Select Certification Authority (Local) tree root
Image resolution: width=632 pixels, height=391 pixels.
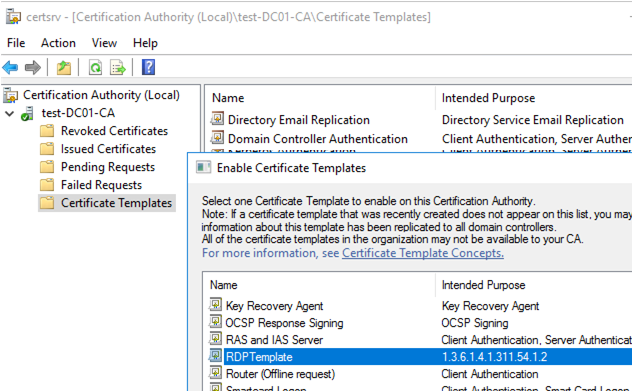tap(101, 95)
